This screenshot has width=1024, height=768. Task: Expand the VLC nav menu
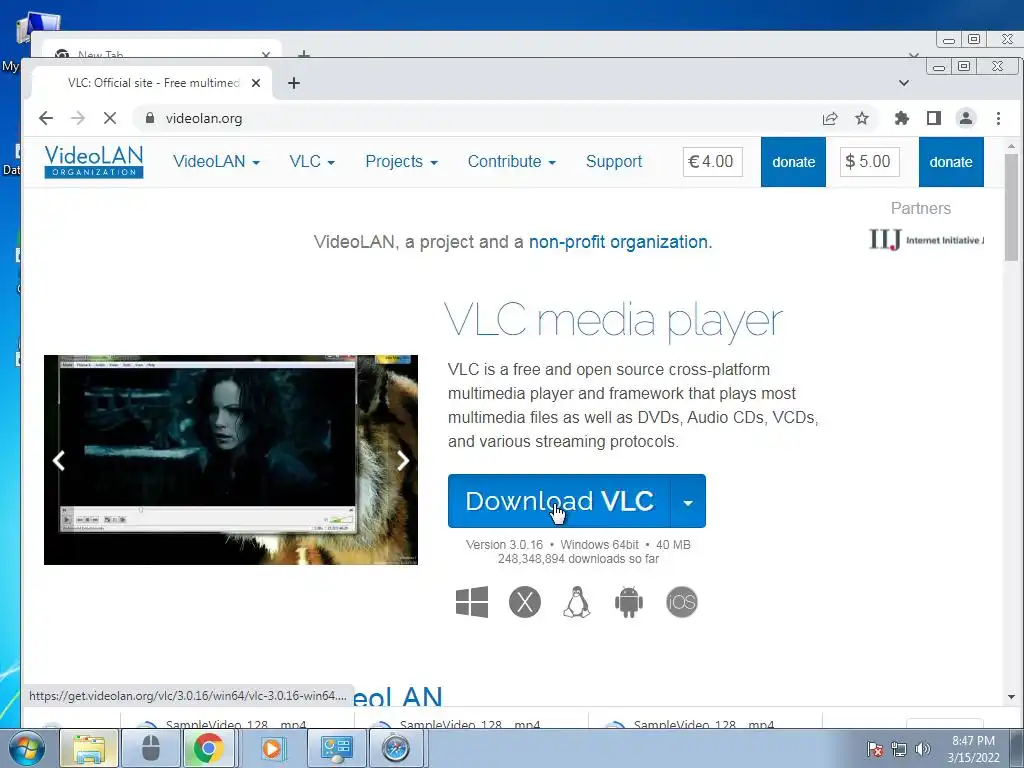tap(312, 161)
